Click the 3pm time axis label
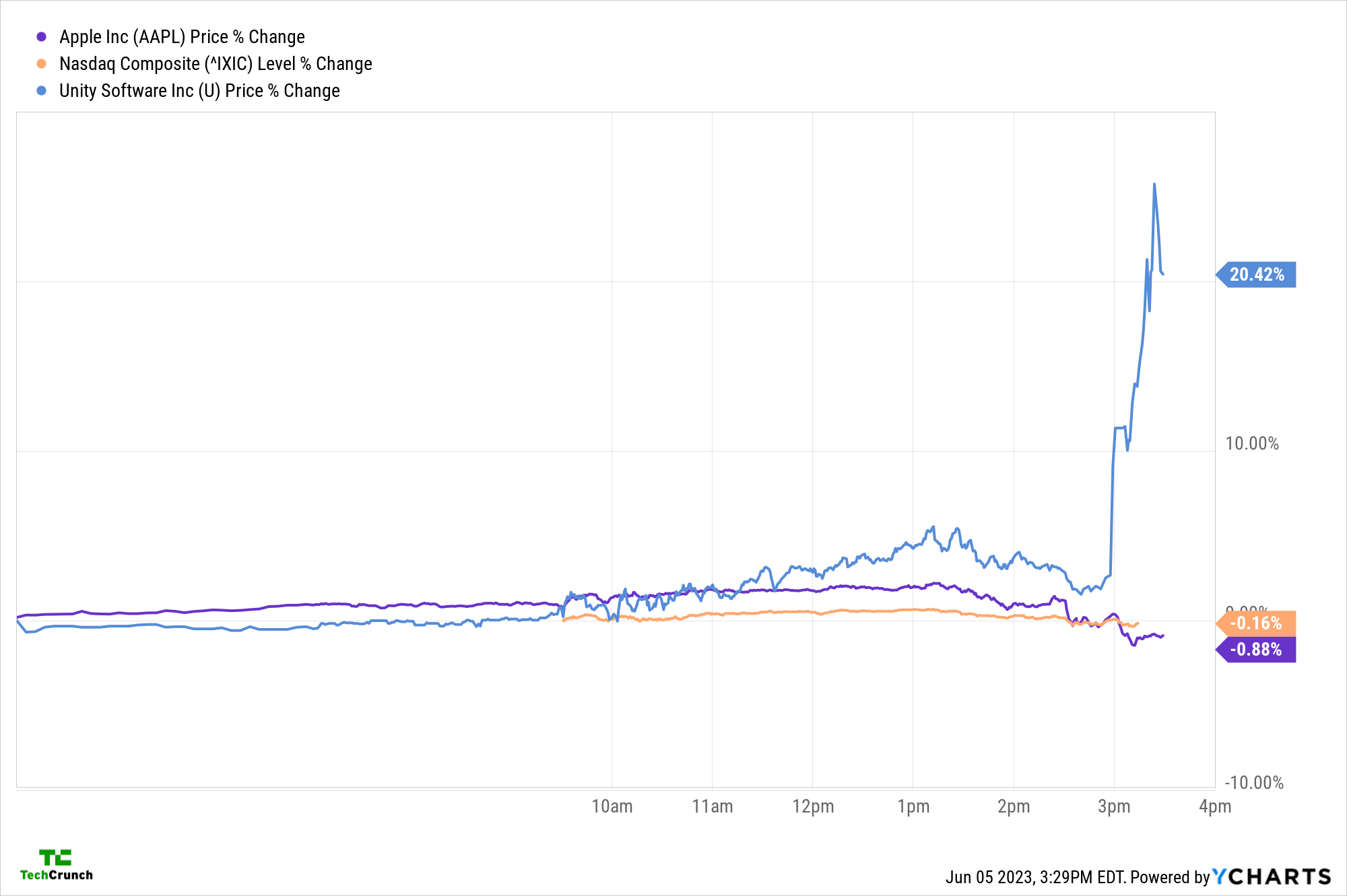The width and height of the screenshot is (1347, 896). (x=1114, y=806)
